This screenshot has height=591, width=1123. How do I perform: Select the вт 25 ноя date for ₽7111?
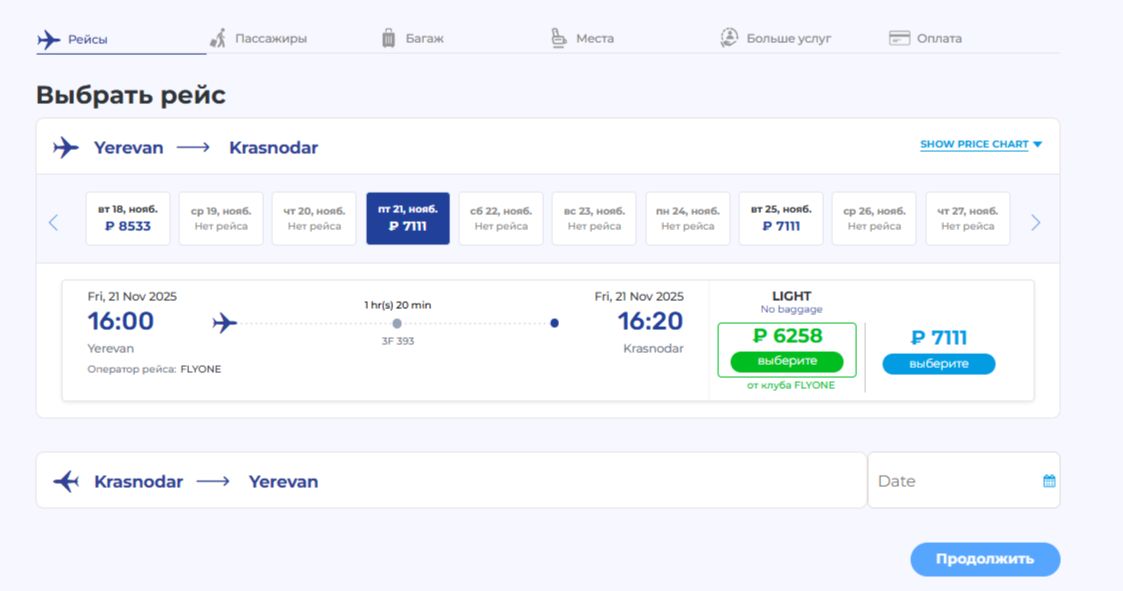coord(782,218)
